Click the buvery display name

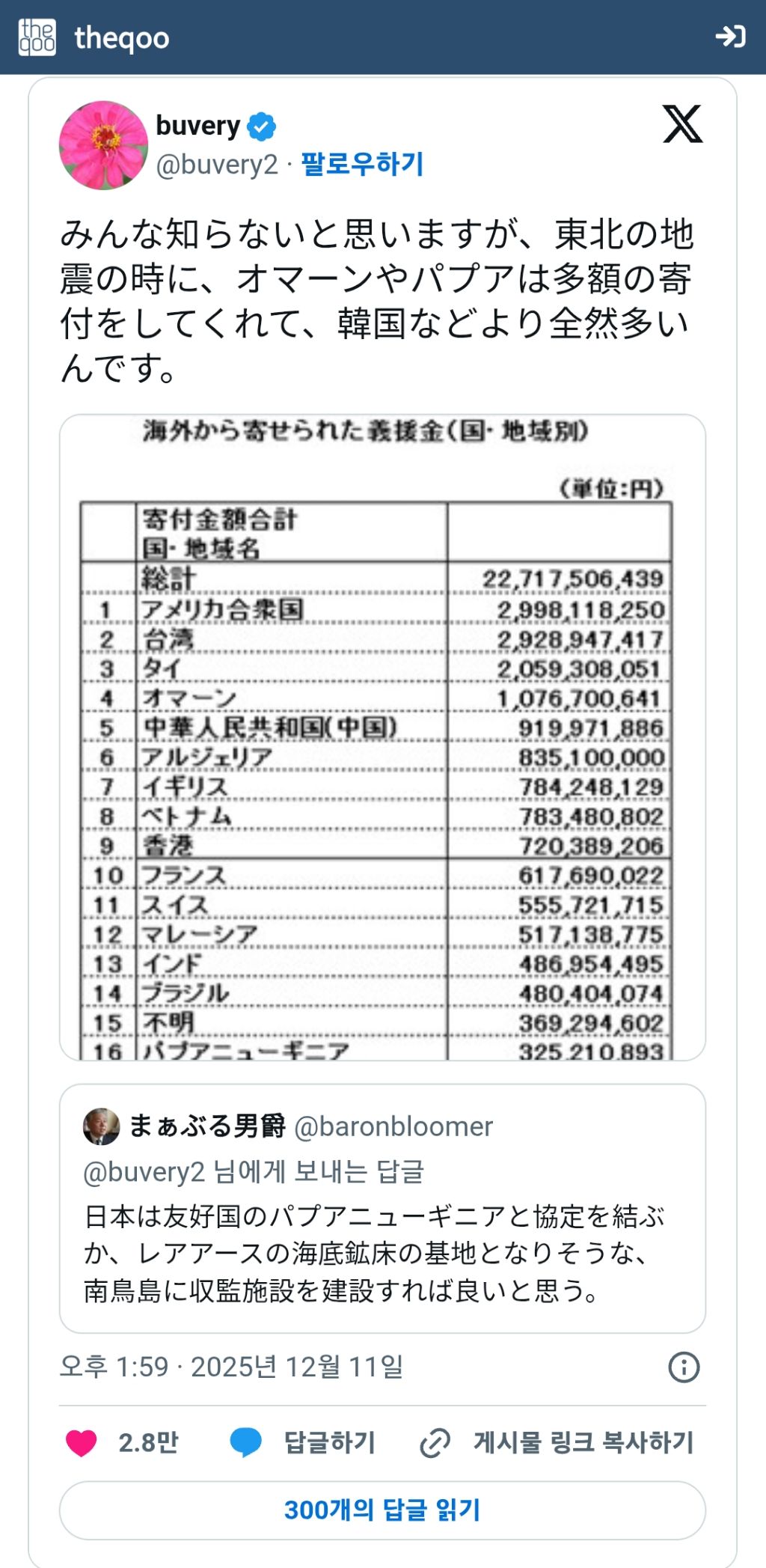pos(197,126)
